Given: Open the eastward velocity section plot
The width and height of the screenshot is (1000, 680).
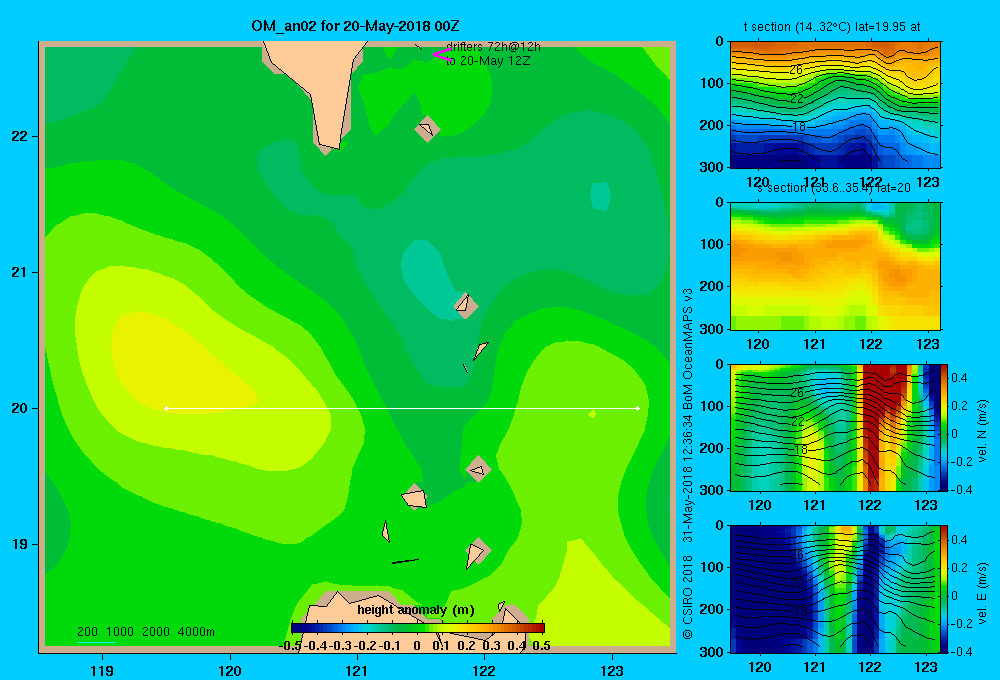Looking at the screenshot, I should tap(835, 589).
